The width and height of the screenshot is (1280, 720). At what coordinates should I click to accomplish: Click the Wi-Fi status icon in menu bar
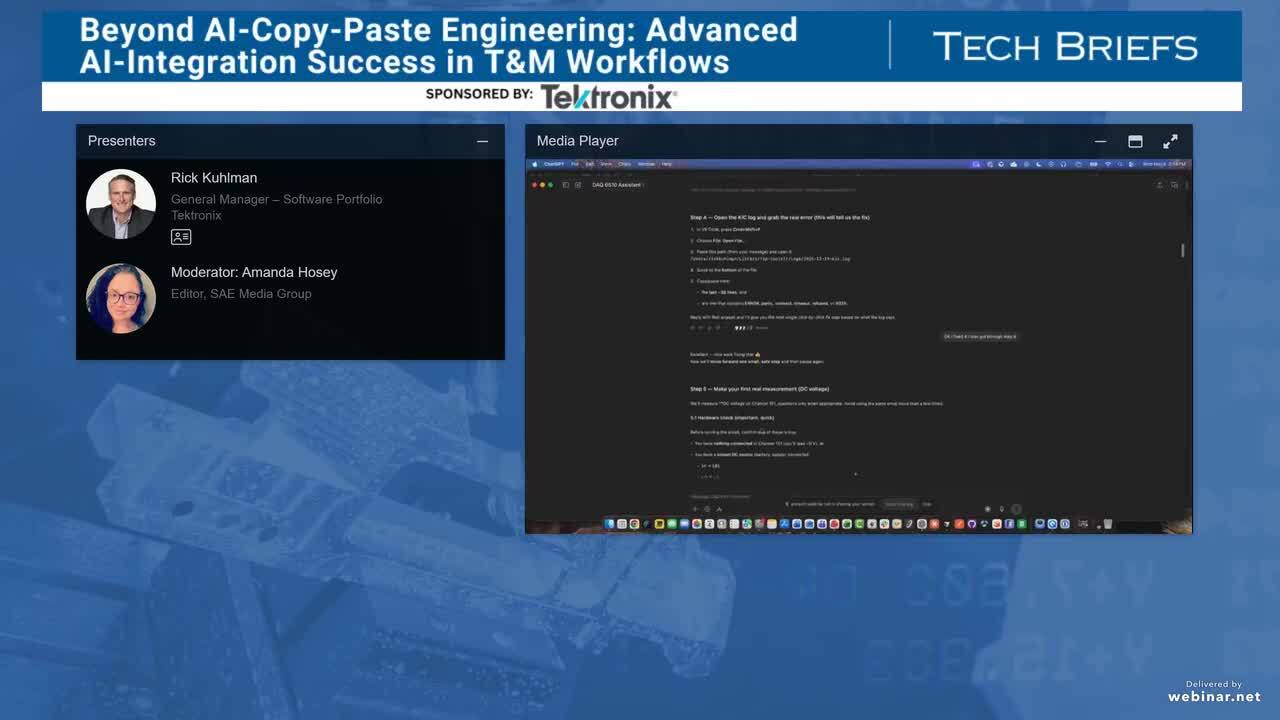click(1107, 163)
